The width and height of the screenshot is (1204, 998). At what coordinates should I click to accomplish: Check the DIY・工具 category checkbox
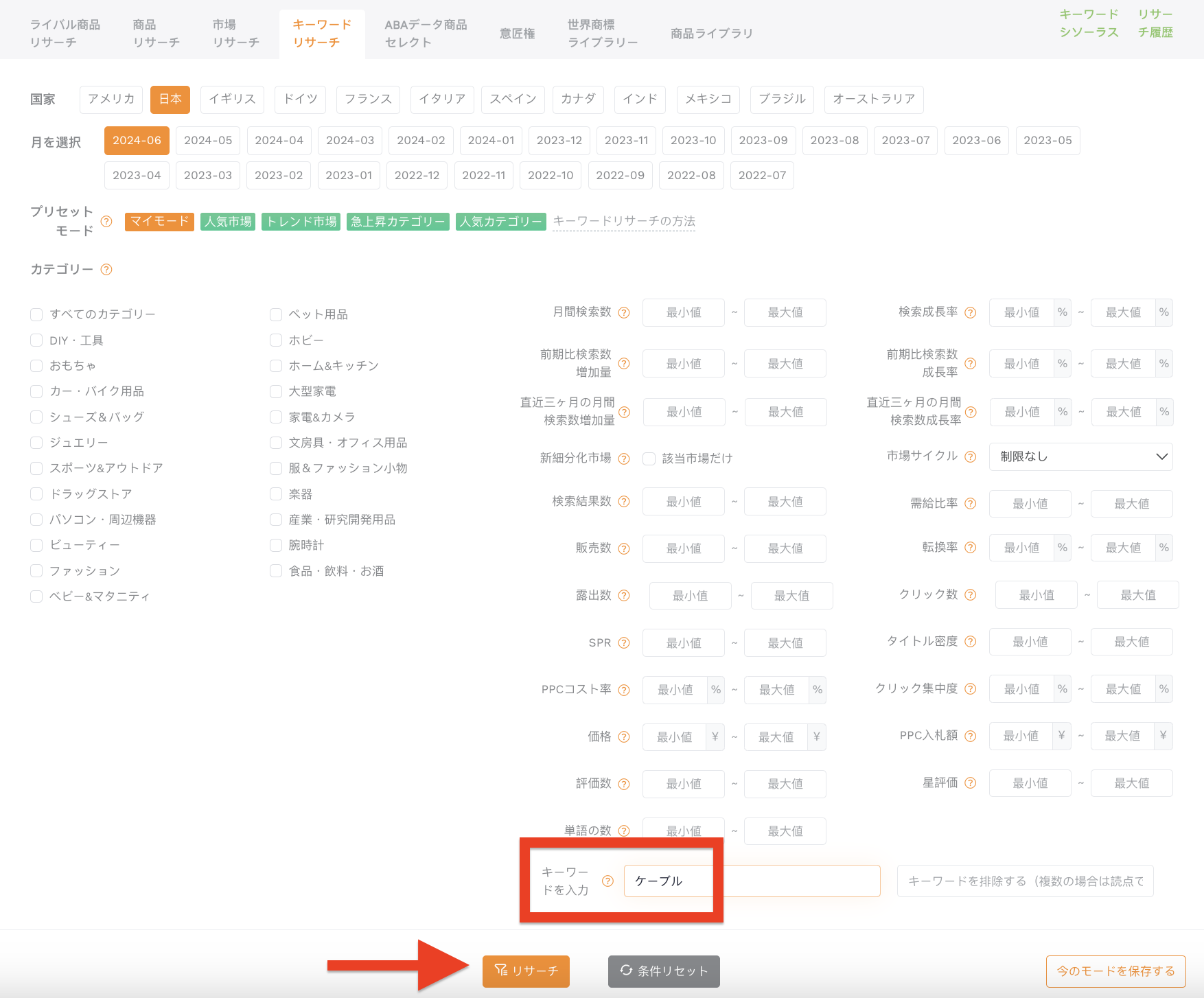tap(36, 340)
